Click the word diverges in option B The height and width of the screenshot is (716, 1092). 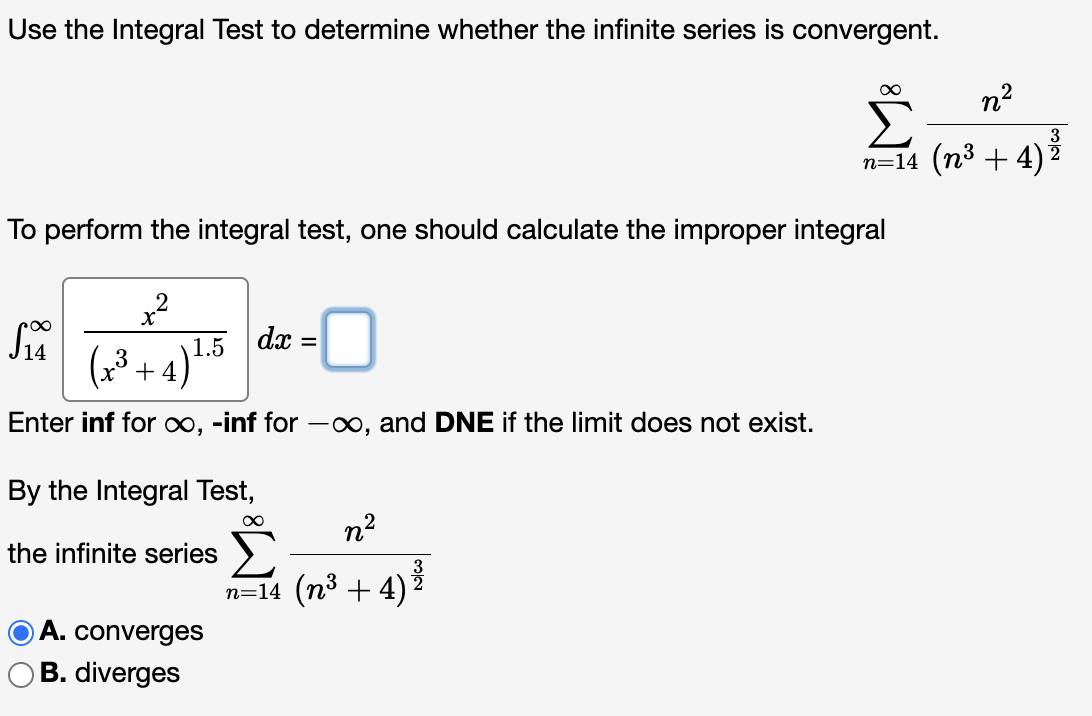tap(125, 673)
